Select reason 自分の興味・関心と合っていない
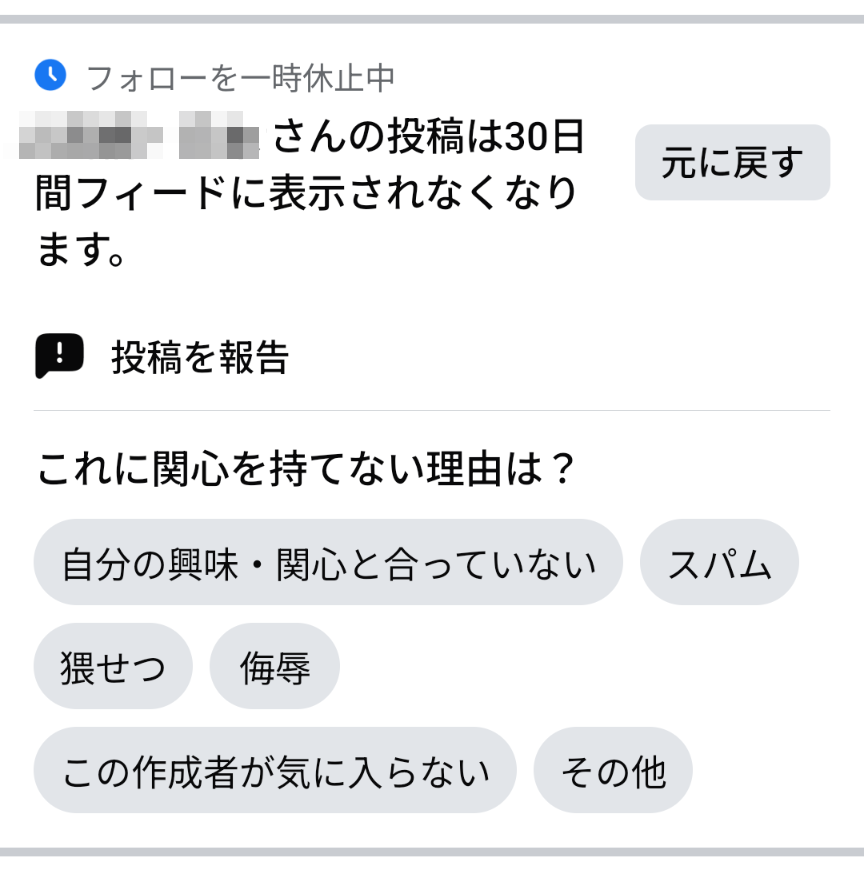 point(328,563)
